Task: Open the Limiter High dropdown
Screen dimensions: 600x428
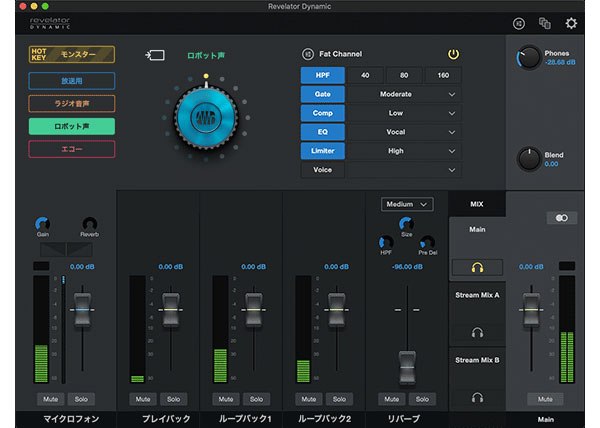Action: [404, 151]
